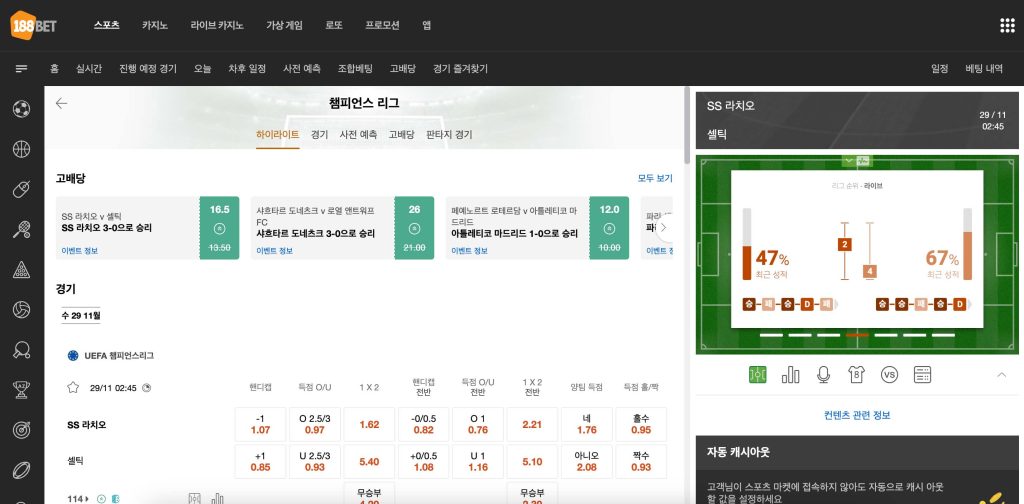Add the 26 boosted odds bet for 샤흐타르 도네츠크
1024x504 pixels.
(414, 228)
